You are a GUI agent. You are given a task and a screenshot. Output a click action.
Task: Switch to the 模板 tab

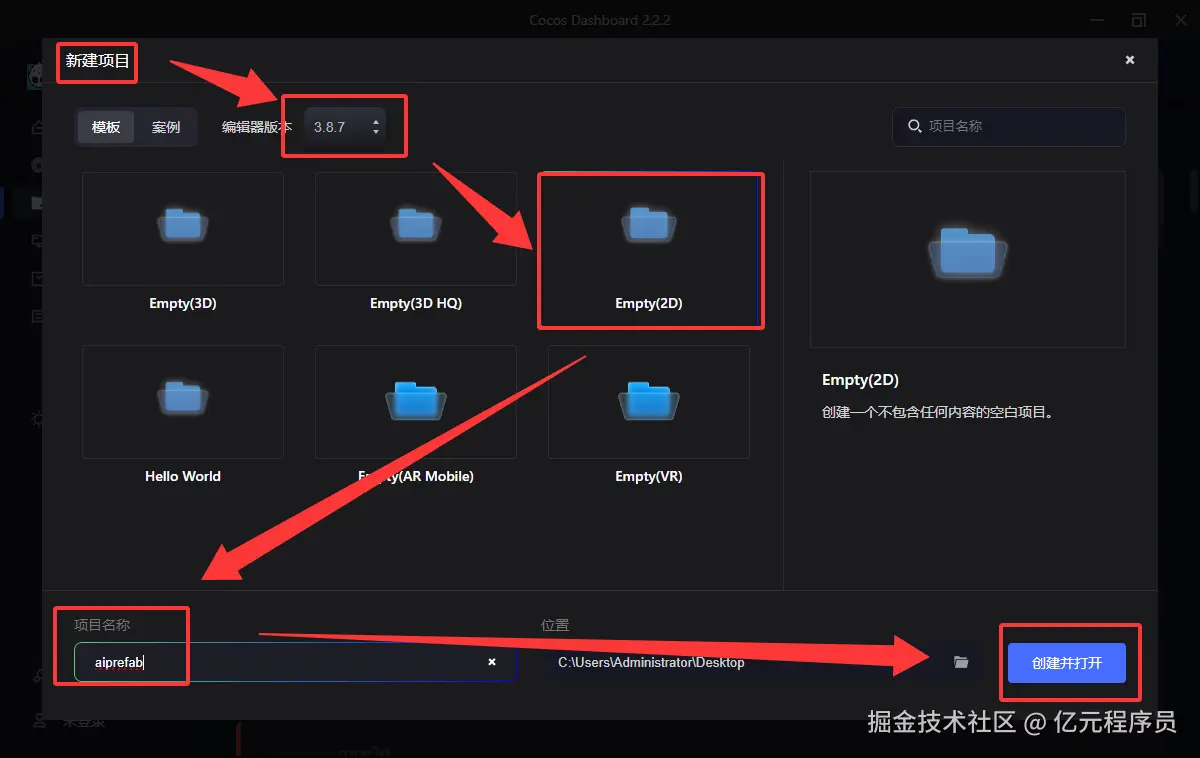106,127
